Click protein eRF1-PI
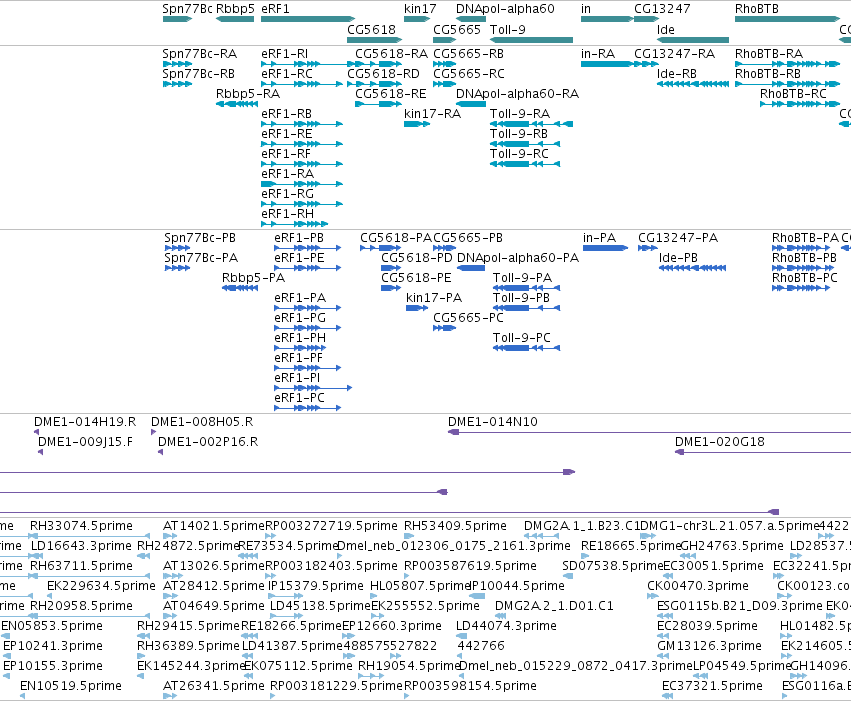851x701 pixels. [297, 378]
